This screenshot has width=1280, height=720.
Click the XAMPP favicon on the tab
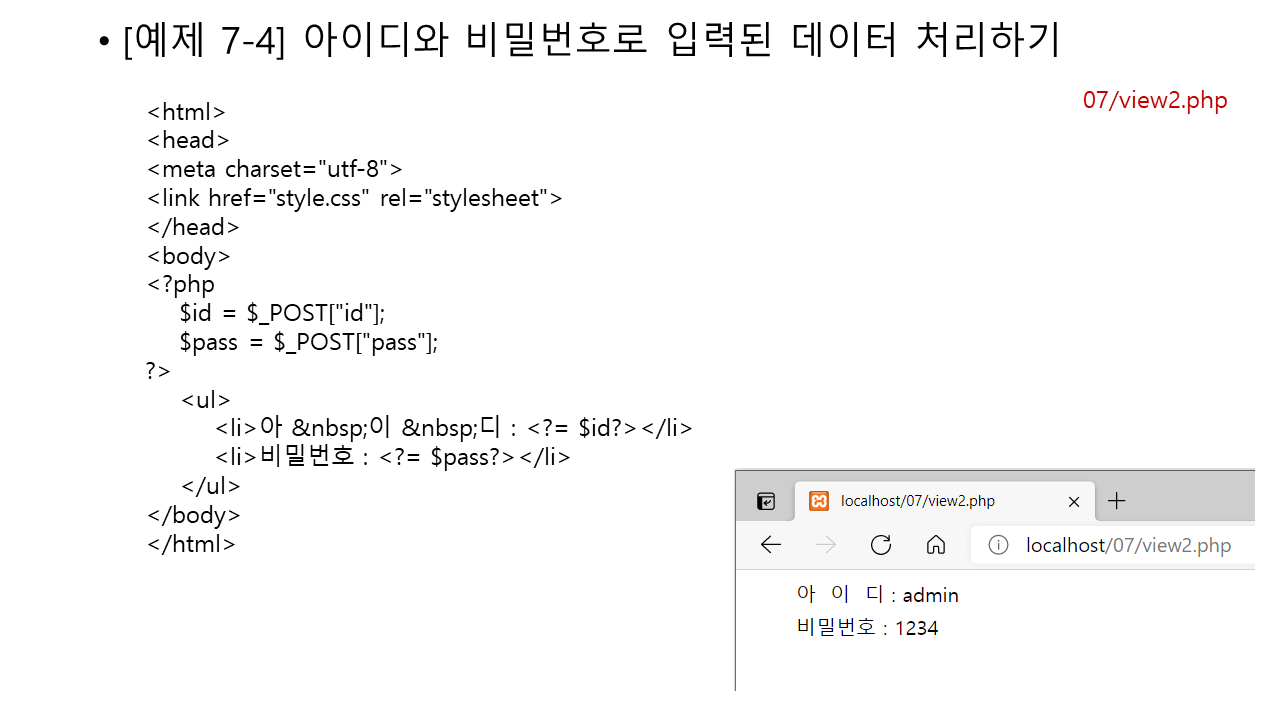[819, 501]
